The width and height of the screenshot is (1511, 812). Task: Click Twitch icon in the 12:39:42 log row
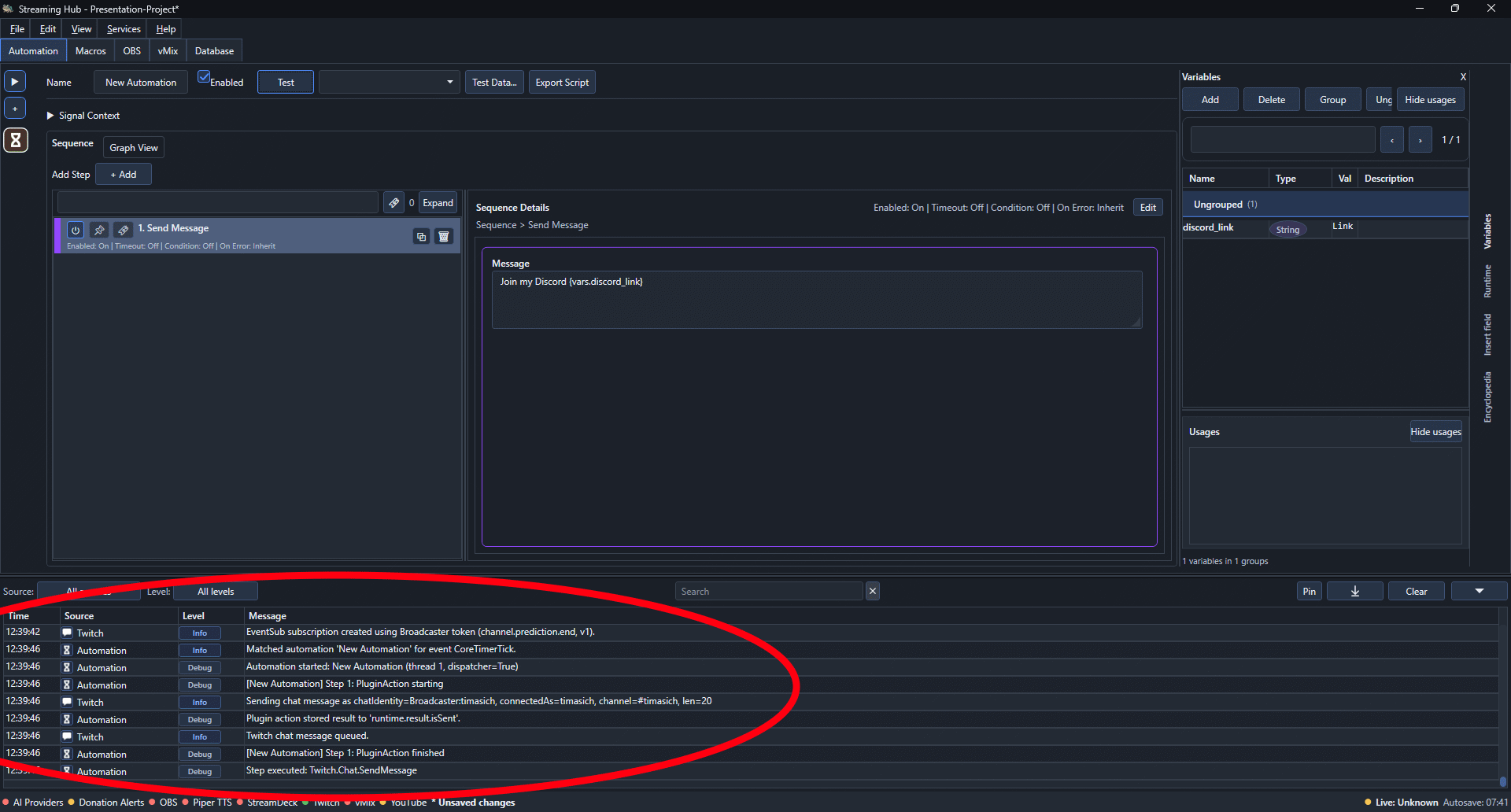pyautogui.click(x=67, y=633)
